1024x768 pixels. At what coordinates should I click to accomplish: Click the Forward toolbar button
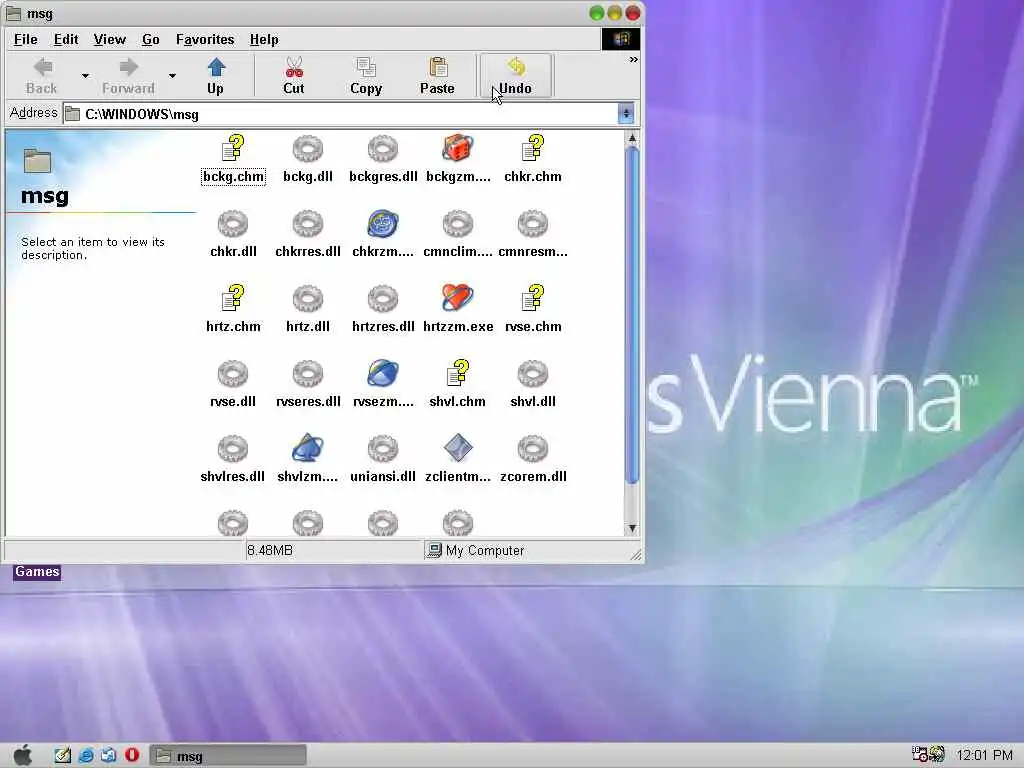[x=128, y=76]
